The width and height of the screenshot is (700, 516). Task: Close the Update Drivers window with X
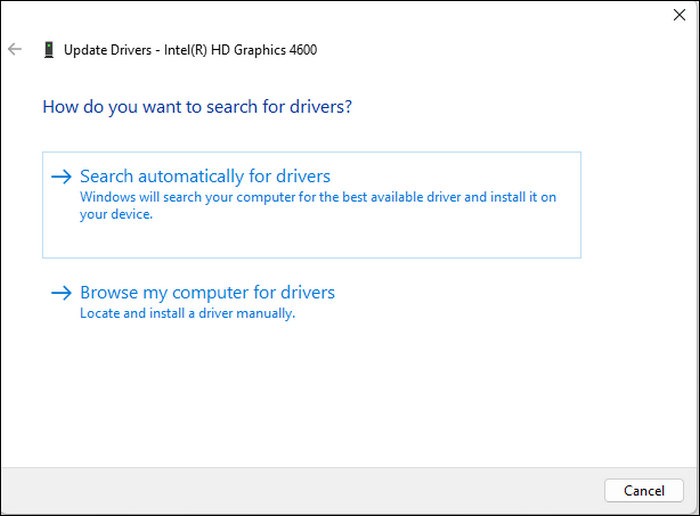(x=680, y=16)
